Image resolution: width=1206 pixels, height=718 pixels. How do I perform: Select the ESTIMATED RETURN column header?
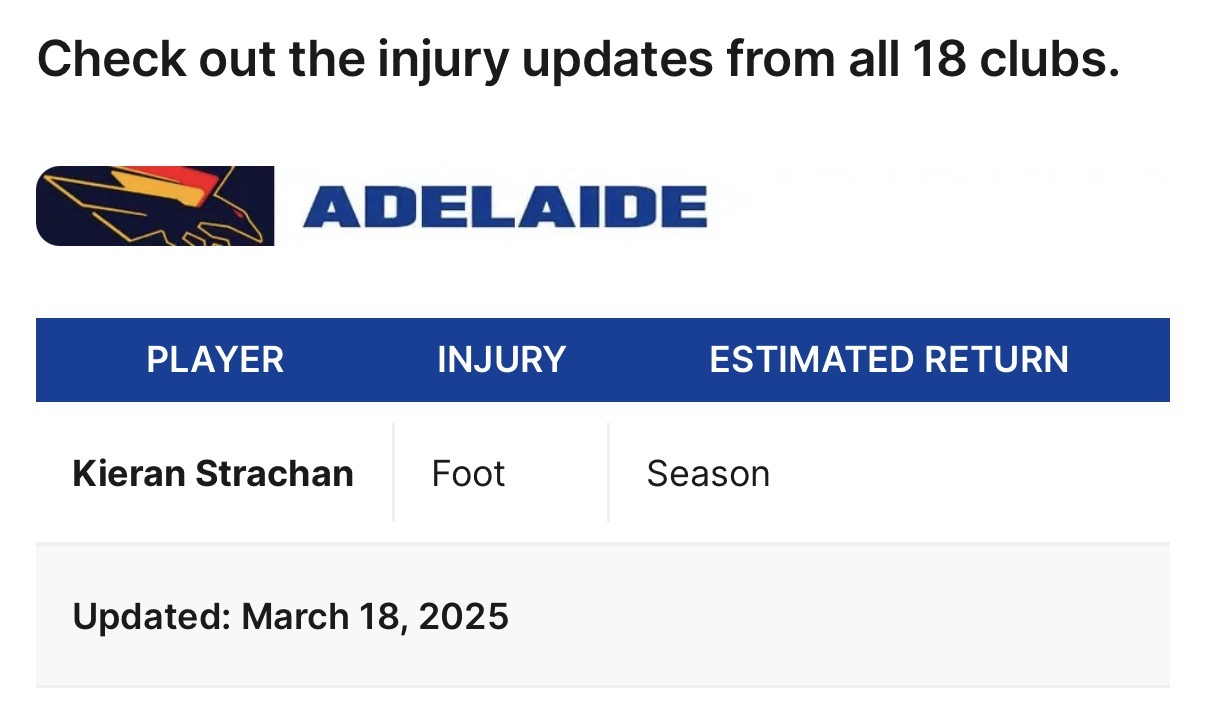pos(888,359)
